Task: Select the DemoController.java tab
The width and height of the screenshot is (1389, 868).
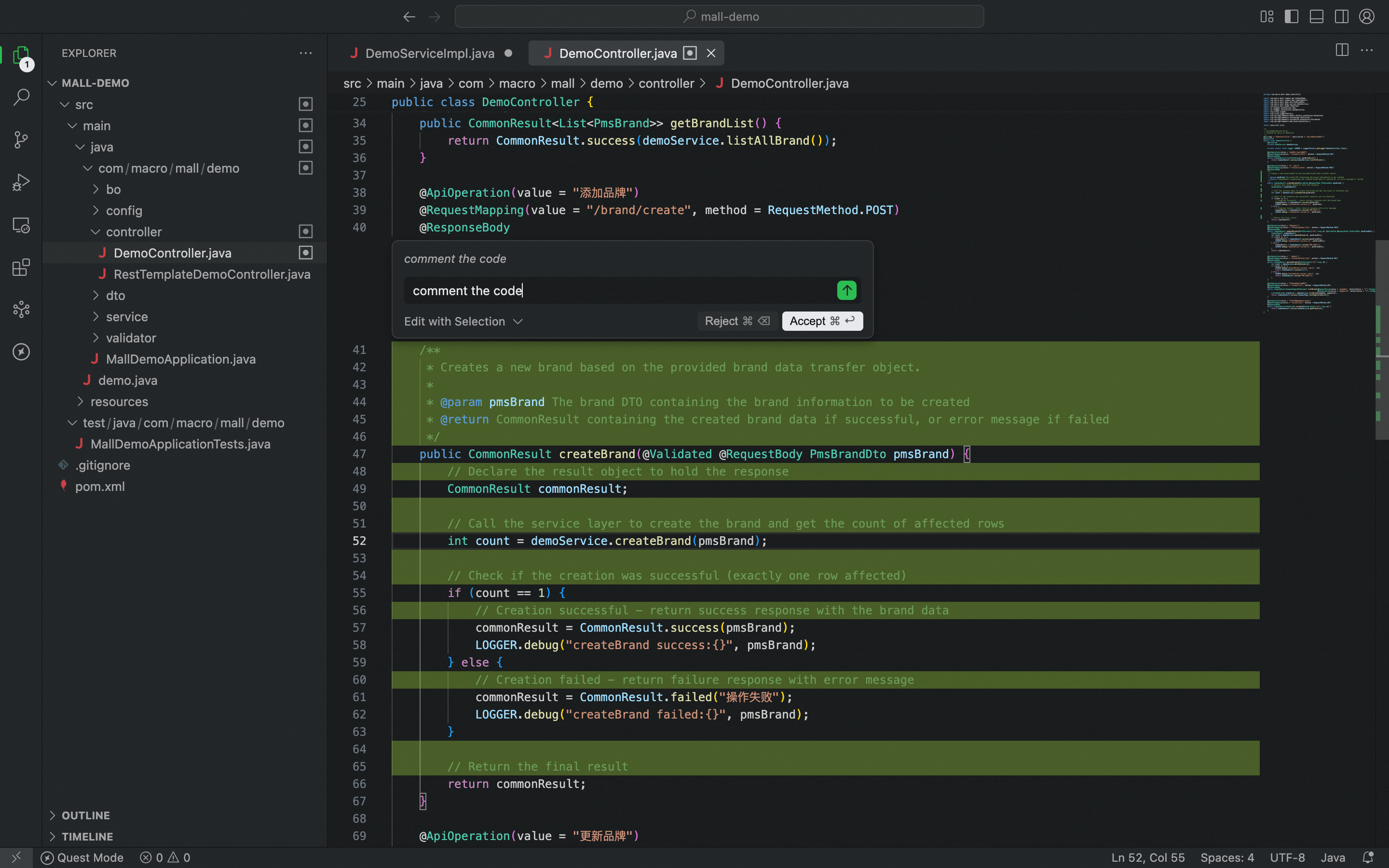Action: click(618, 54)
